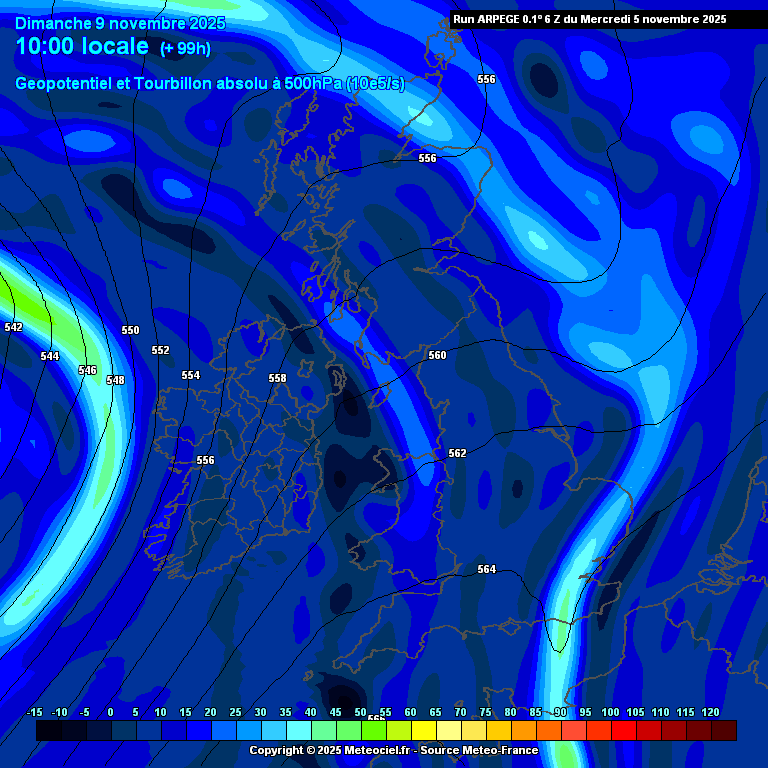Select the 546 isohypse label
This screenshot has height=768, width=768.
click(x=88, y=370)
